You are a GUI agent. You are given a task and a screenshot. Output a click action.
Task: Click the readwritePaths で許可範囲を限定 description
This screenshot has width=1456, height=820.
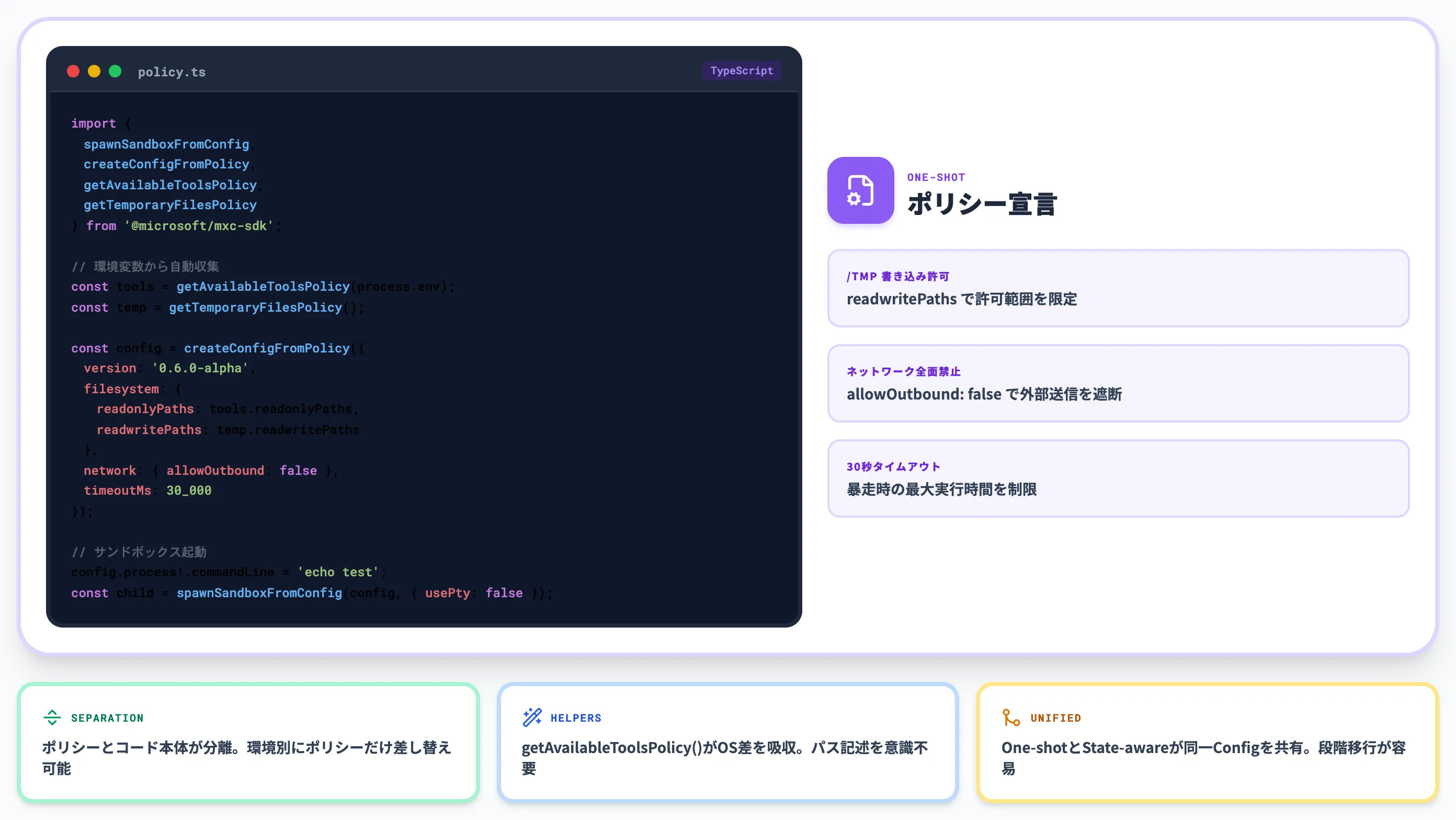961,299
